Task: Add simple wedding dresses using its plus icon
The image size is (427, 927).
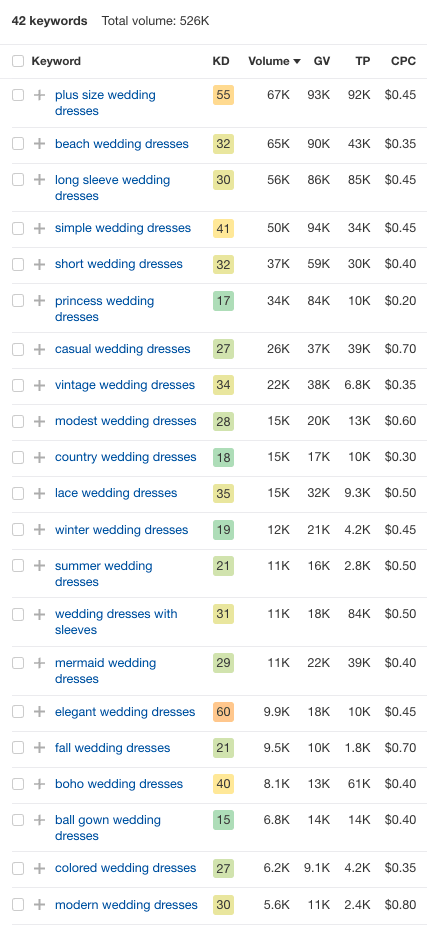Action: coord(39,228)
